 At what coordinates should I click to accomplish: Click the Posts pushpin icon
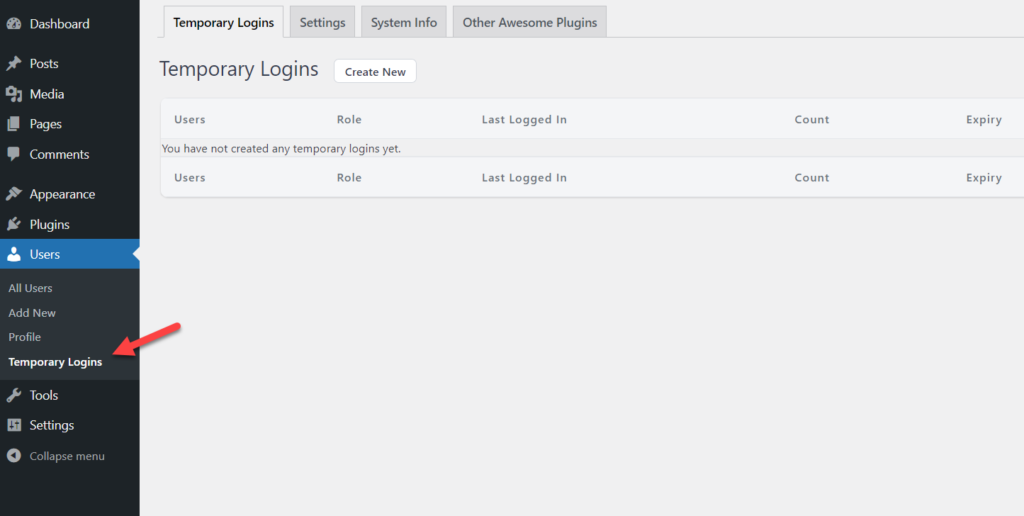point(14,63)
